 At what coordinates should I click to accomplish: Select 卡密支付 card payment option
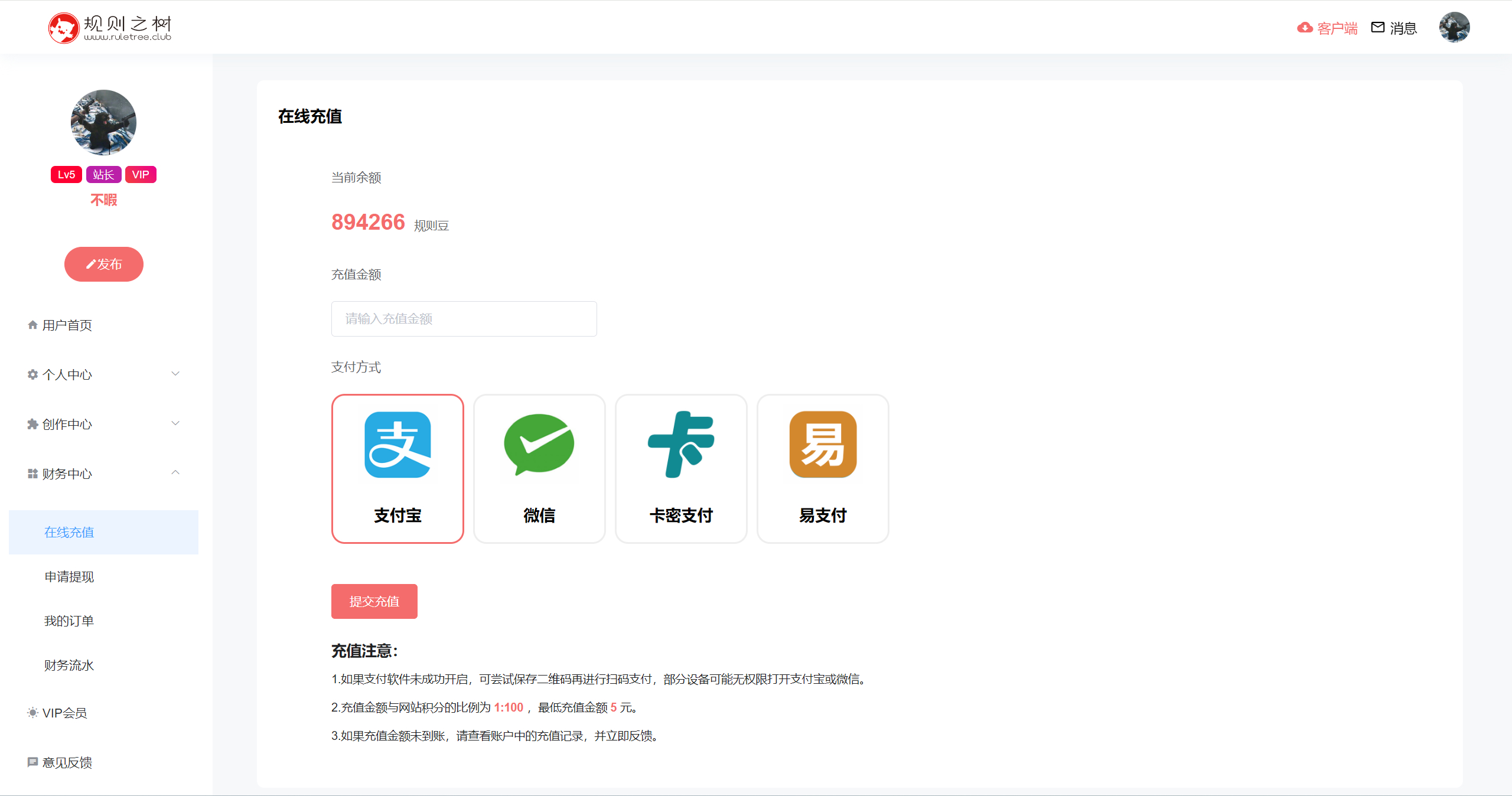coord(681,468)
